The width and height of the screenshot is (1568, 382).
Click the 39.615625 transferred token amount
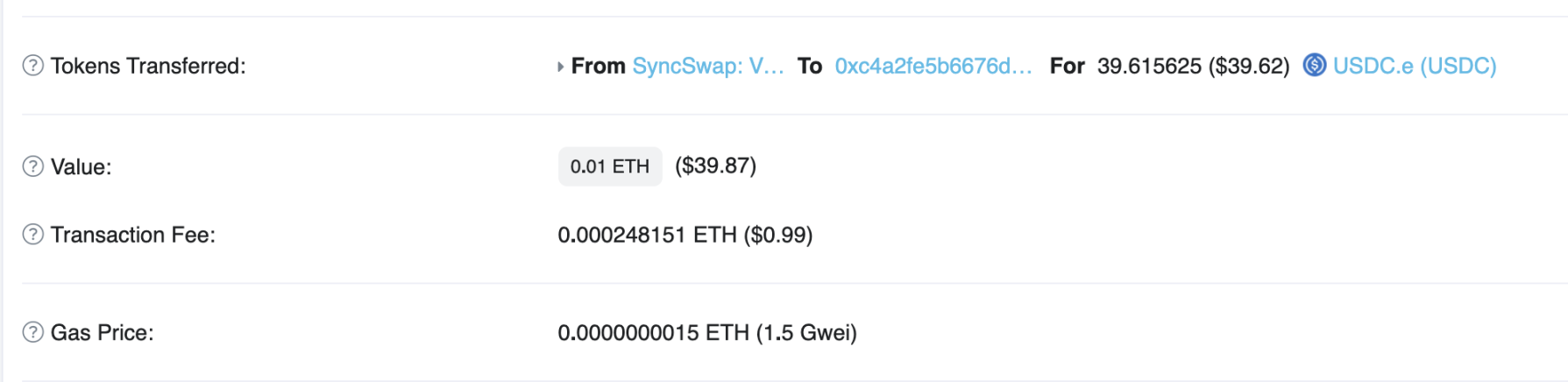coord(1149,66)
